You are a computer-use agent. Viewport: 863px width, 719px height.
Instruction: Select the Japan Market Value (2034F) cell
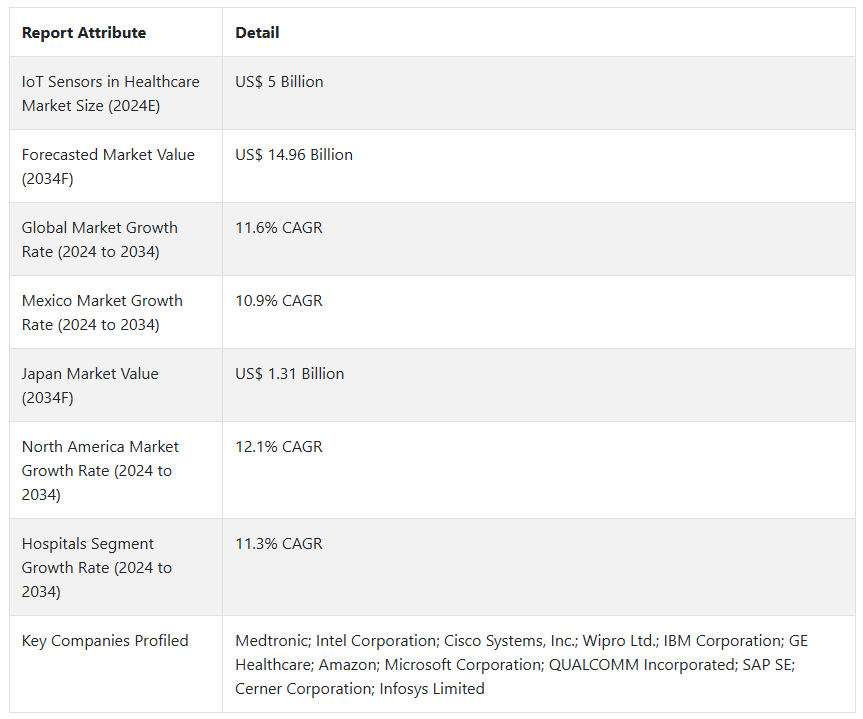[x=90, y=385]
